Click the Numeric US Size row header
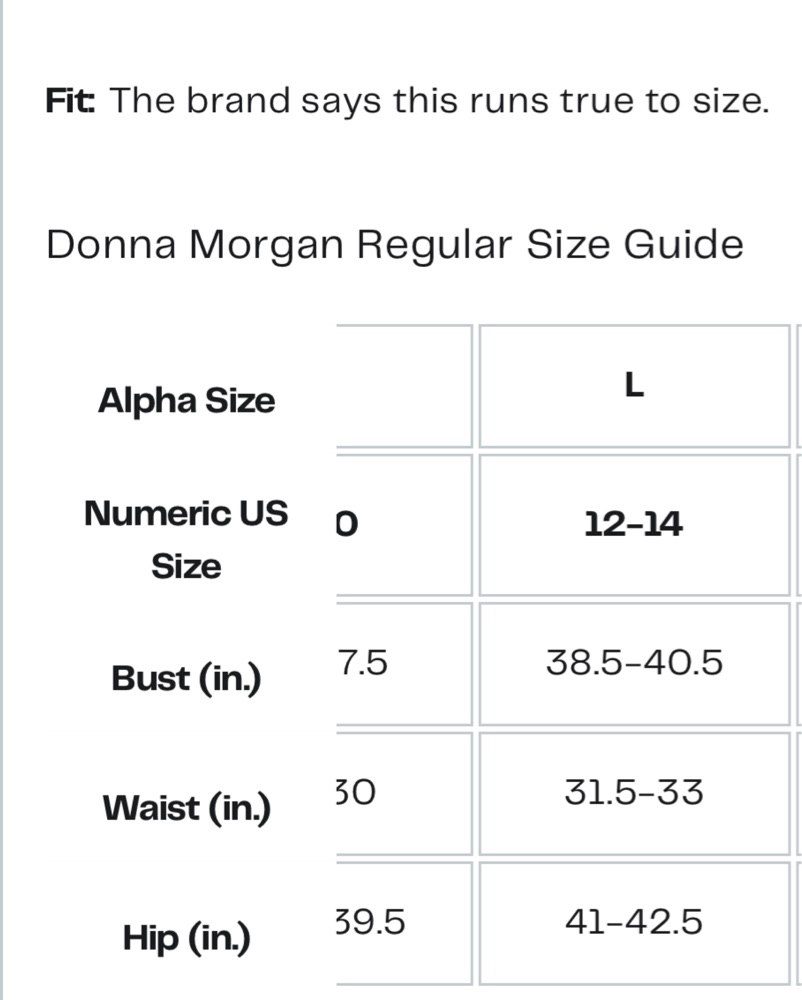802x1000 pixels. 186,540
